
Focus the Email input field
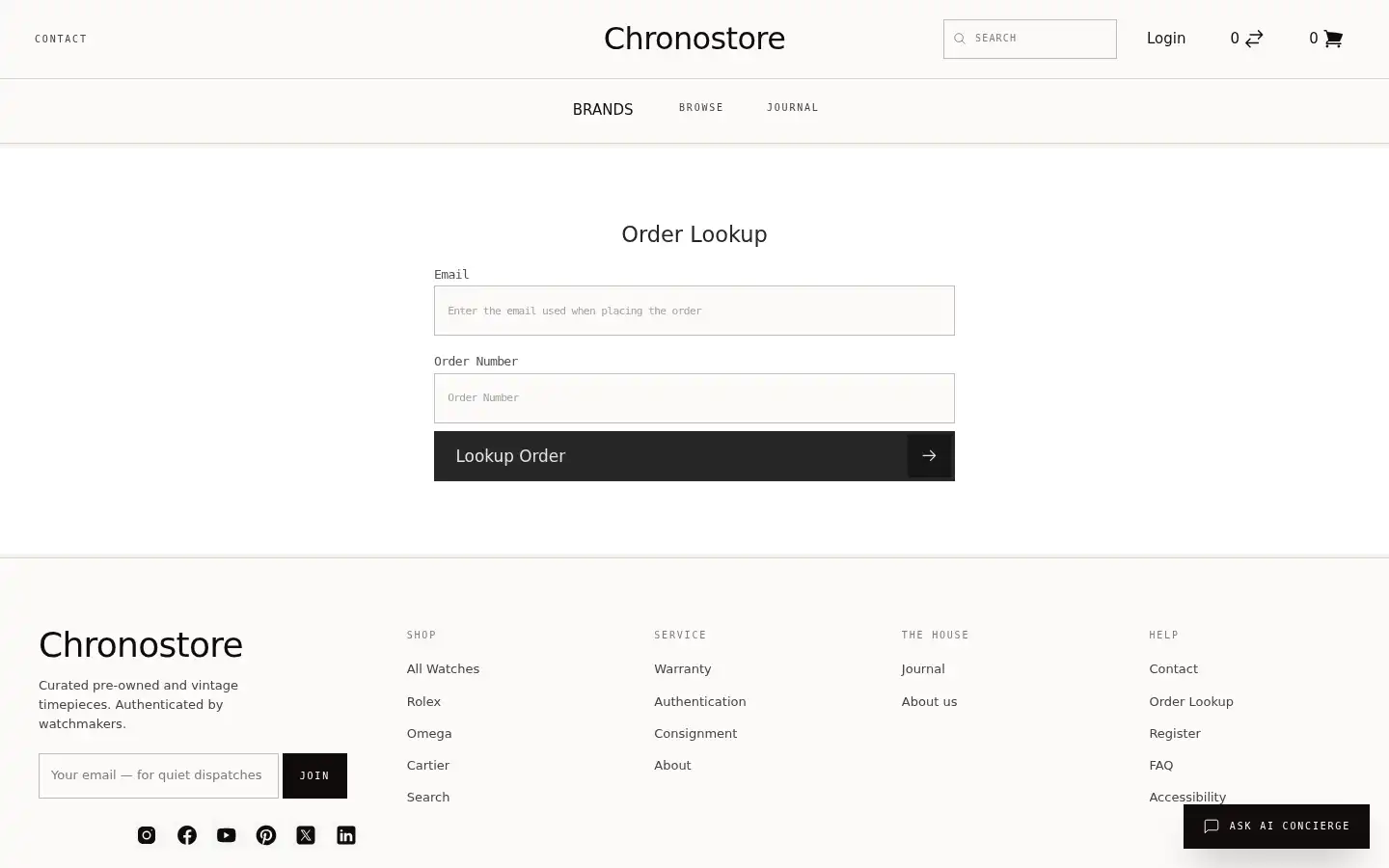tap(694, 311)
